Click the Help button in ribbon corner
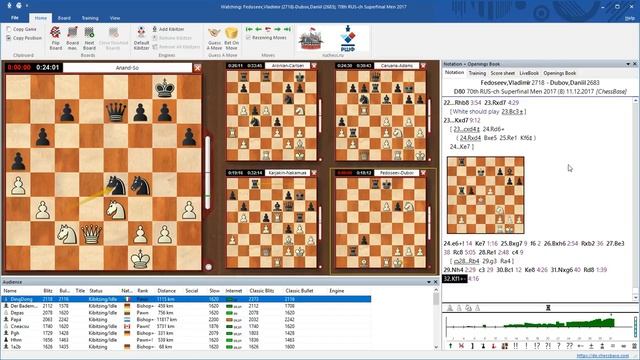The image size is (640, 360). click(630, 18)
